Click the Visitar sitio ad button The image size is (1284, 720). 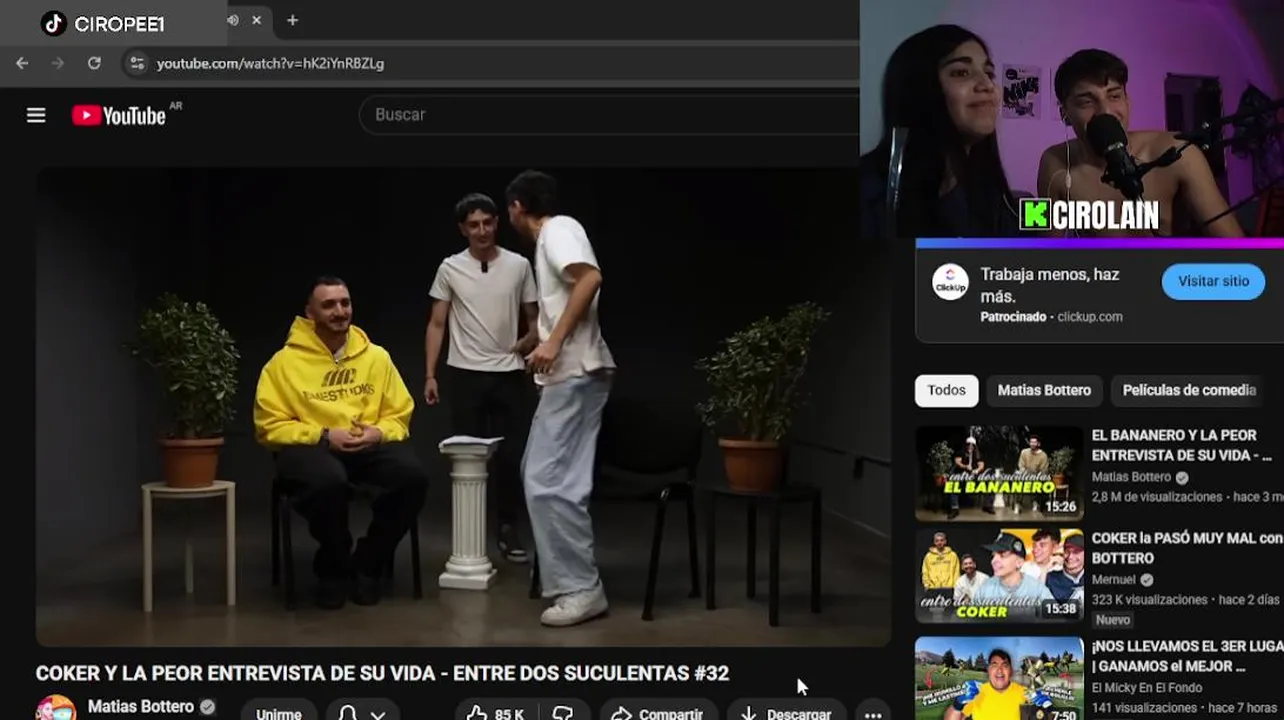(x=1213, y=281)
